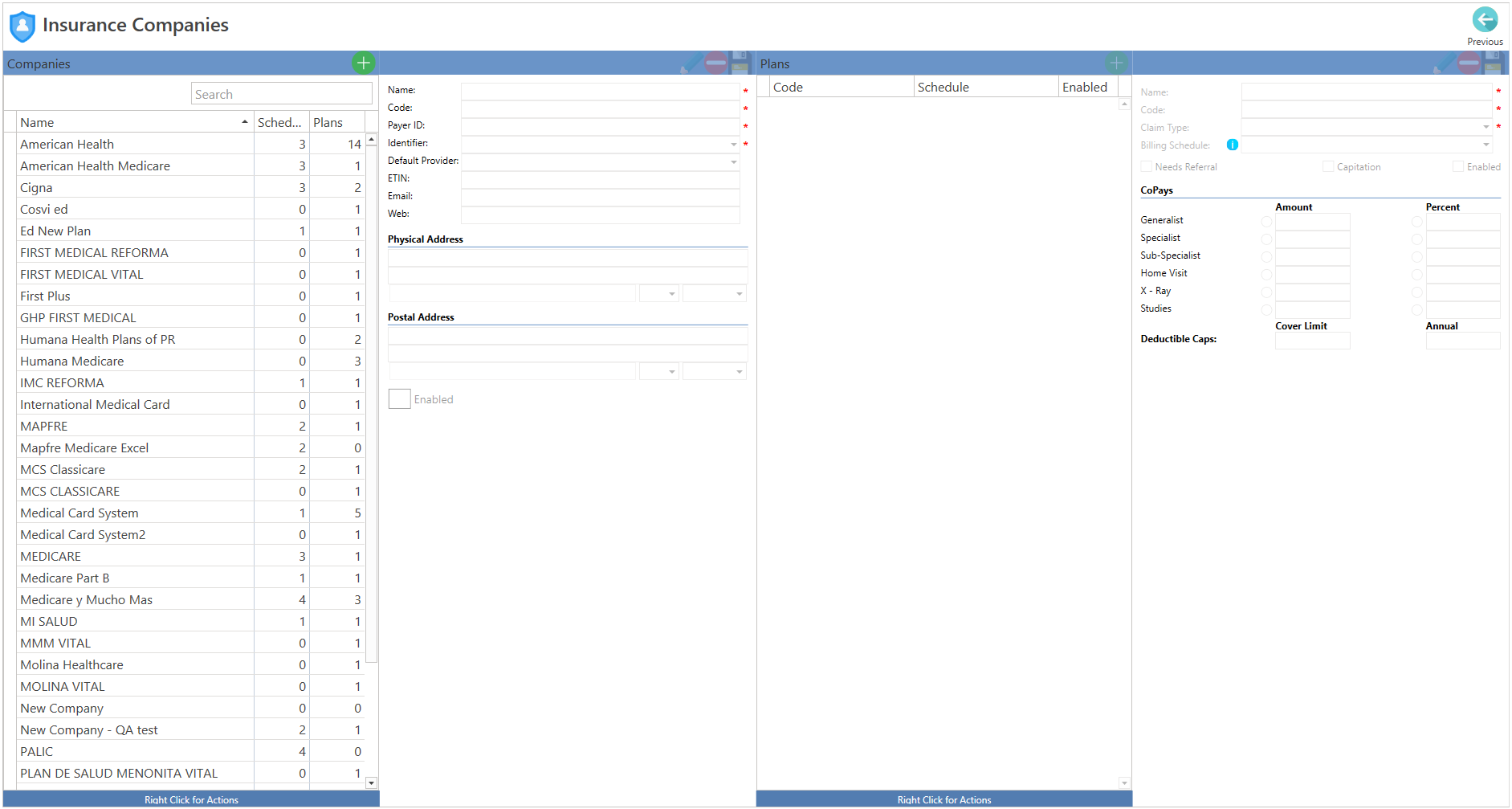Click the Annual deductible field
Viewport: 1512px width, 809px height.
1463,341
